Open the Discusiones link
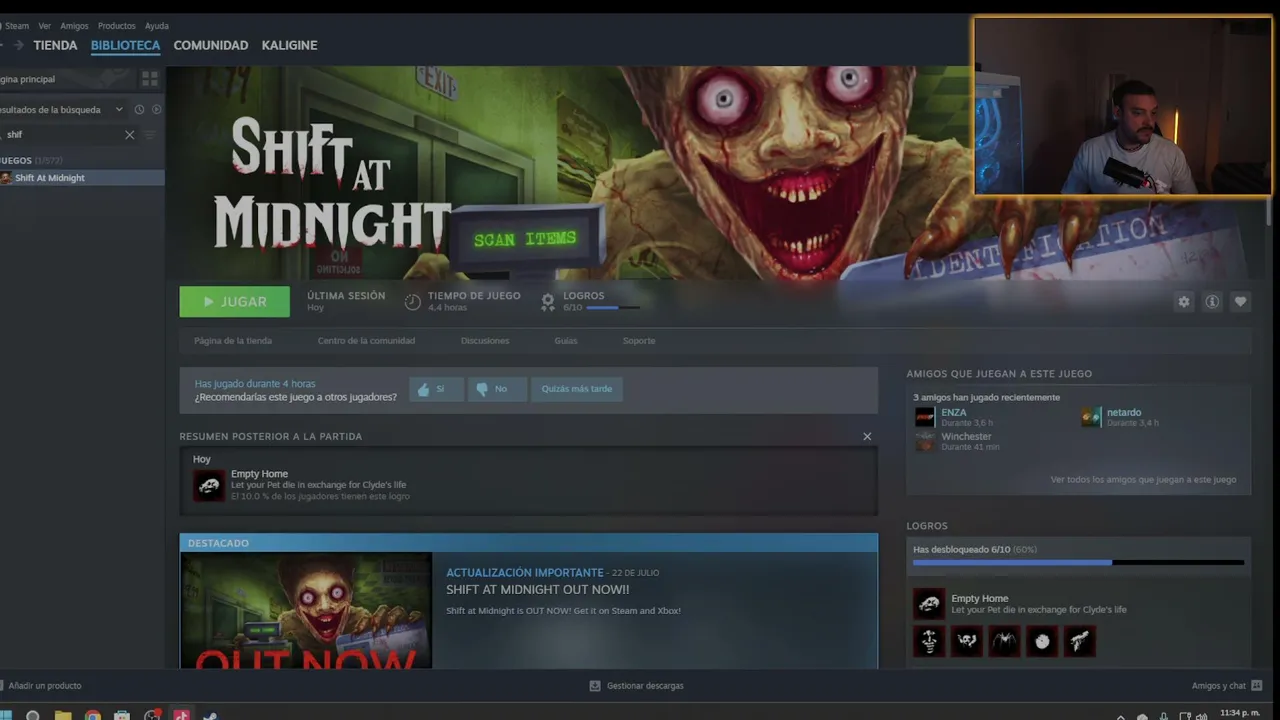The image size is (1280, 720). tap(485, 341)
